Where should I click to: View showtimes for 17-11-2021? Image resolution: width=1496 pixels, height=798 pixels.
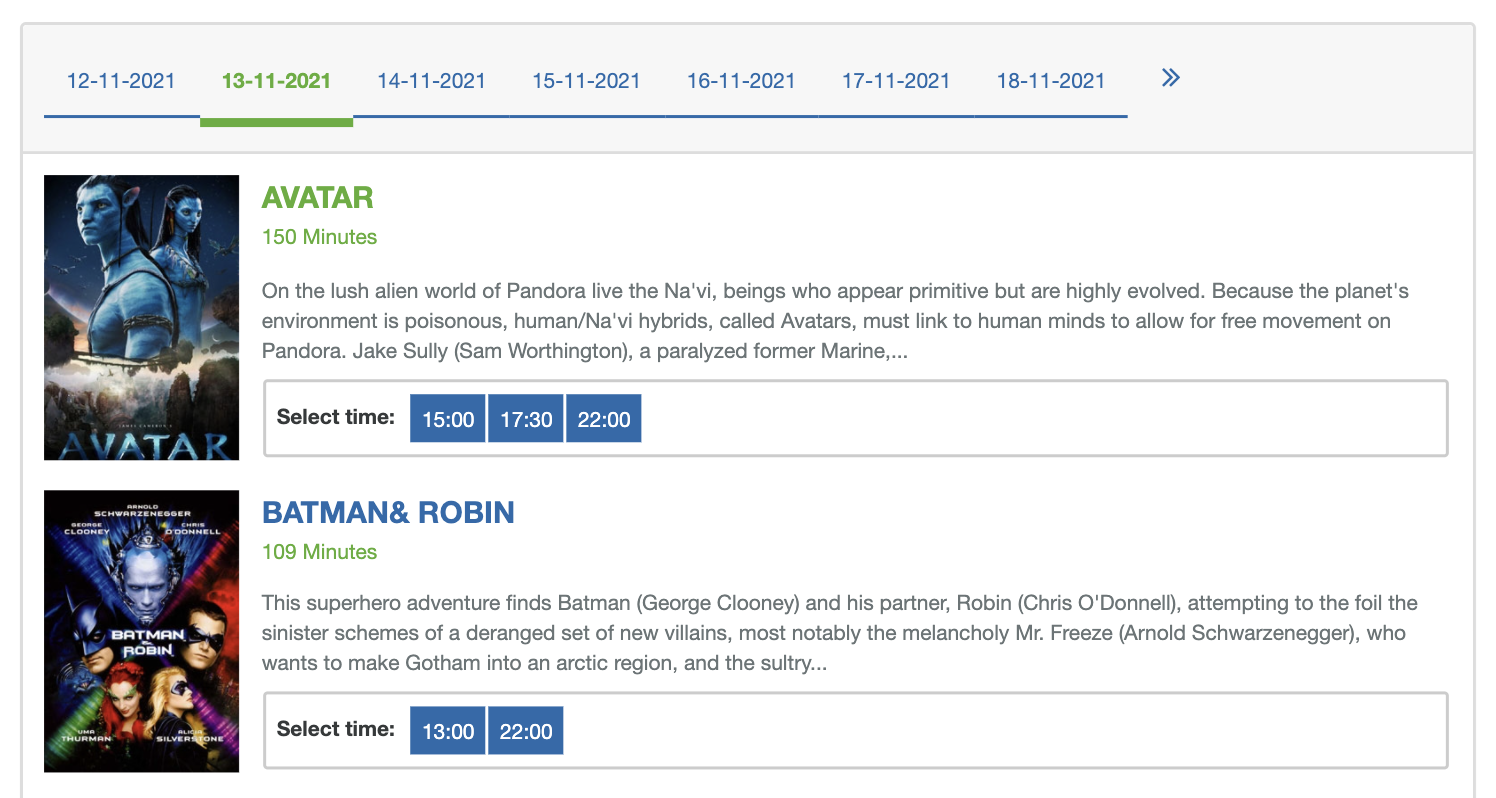point(896,81)
